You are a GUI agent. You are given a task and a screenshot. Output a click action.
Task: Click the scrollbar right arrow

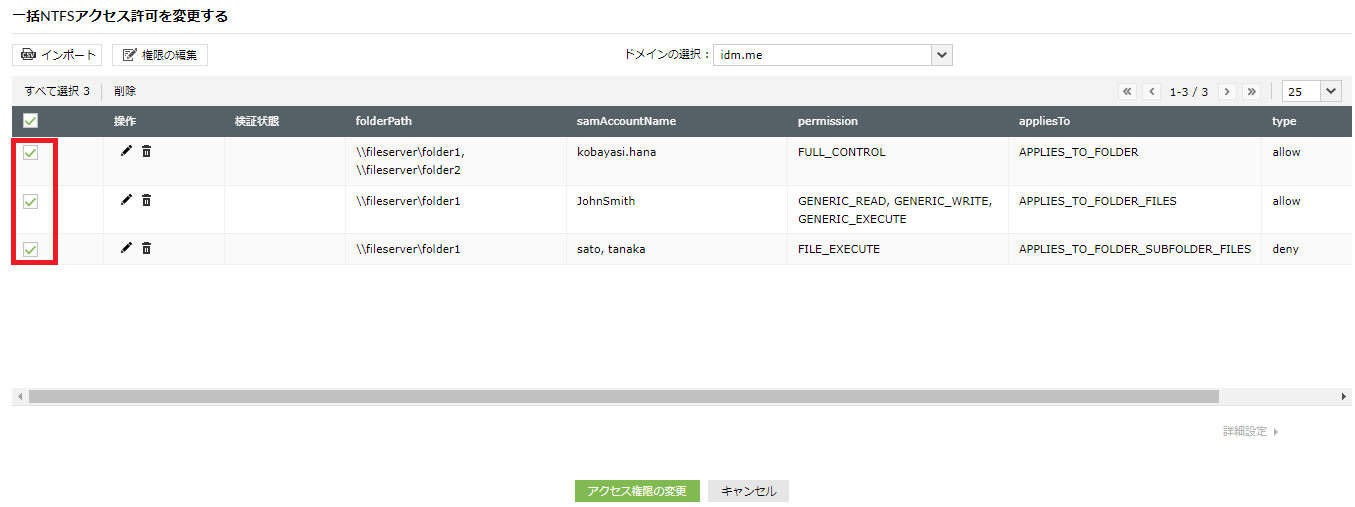click(1344, 397)
